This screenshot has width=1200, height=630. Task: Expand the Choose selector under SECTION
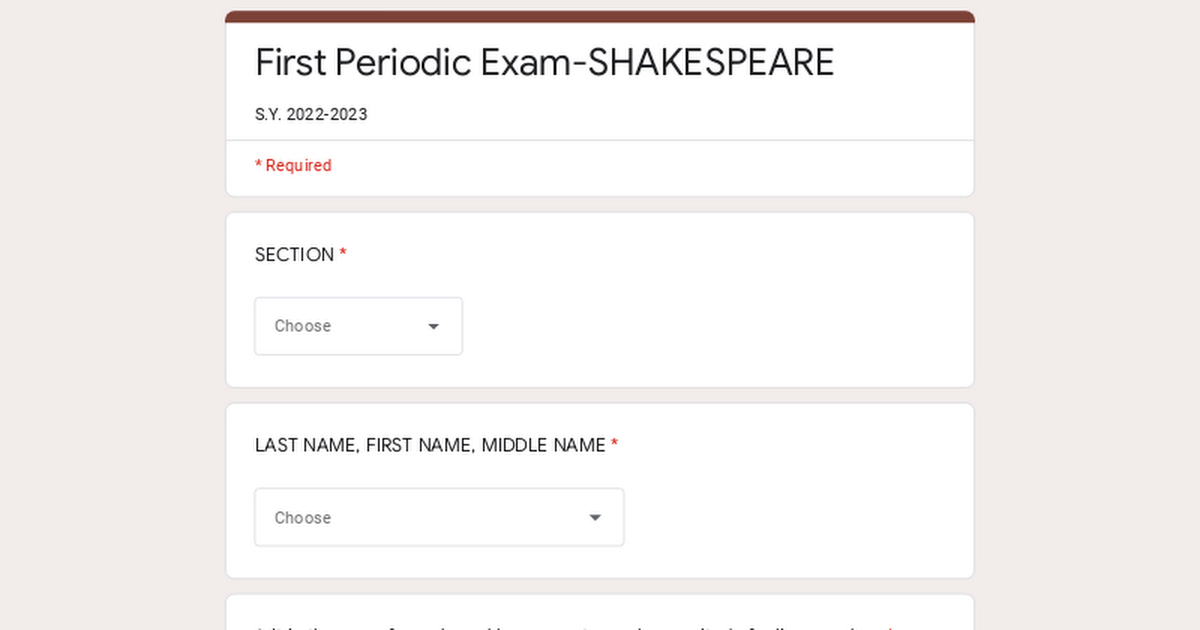pyautogui.click(x=358, y=326)
